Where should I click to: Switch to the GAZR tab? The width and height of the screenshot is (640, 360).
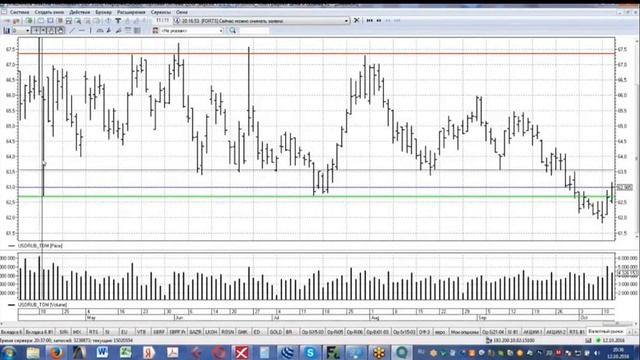(x=195, y=332)
